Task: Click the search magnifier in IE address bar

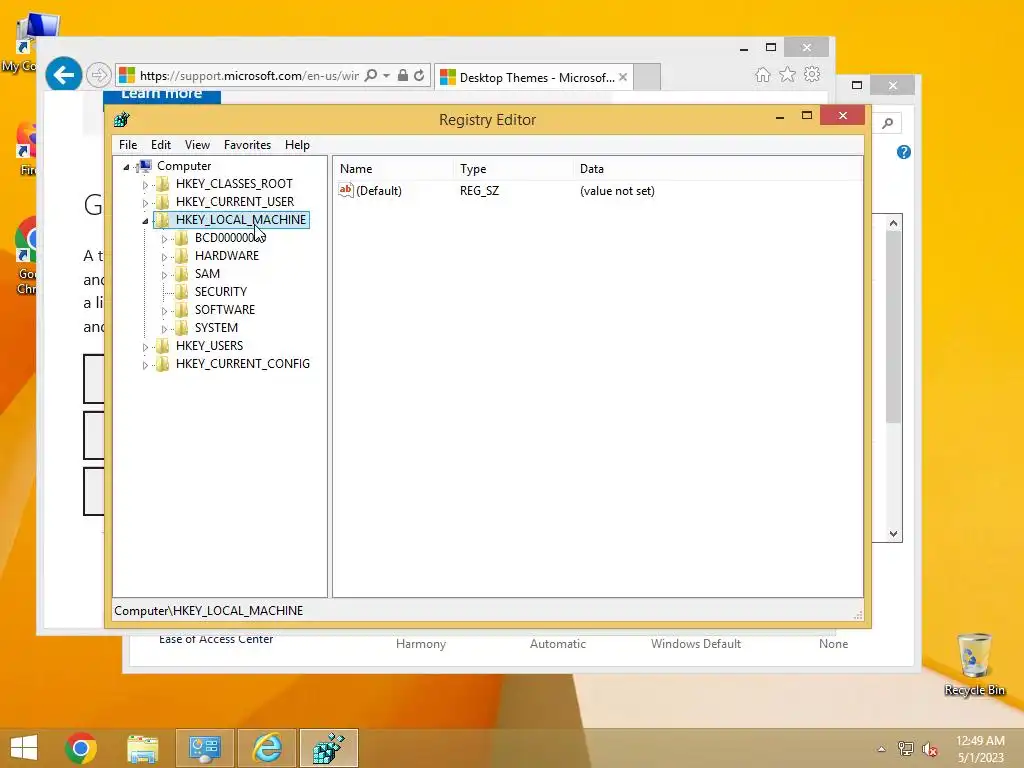Action: pyautogui.click(x=371, y=75)
